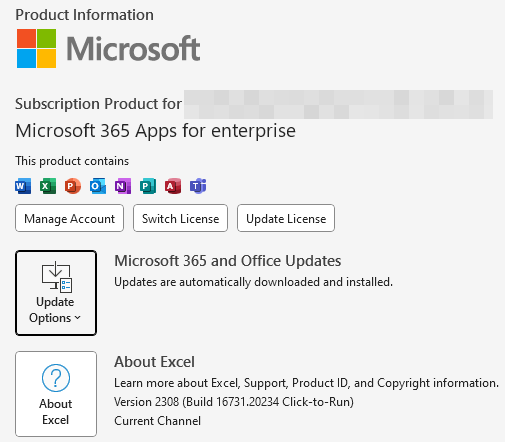Click the Microsoft 365 and Office Updates heading
The image size is (505, 442).
pyautogui.click(x=228, y=261)
